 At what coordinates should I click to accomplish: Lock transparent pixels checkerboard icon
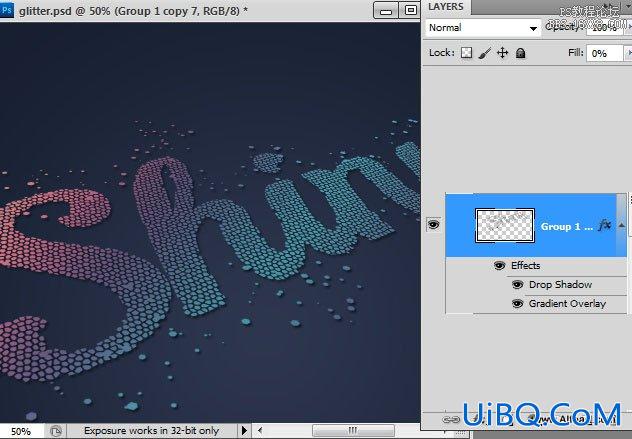(466, 53)
